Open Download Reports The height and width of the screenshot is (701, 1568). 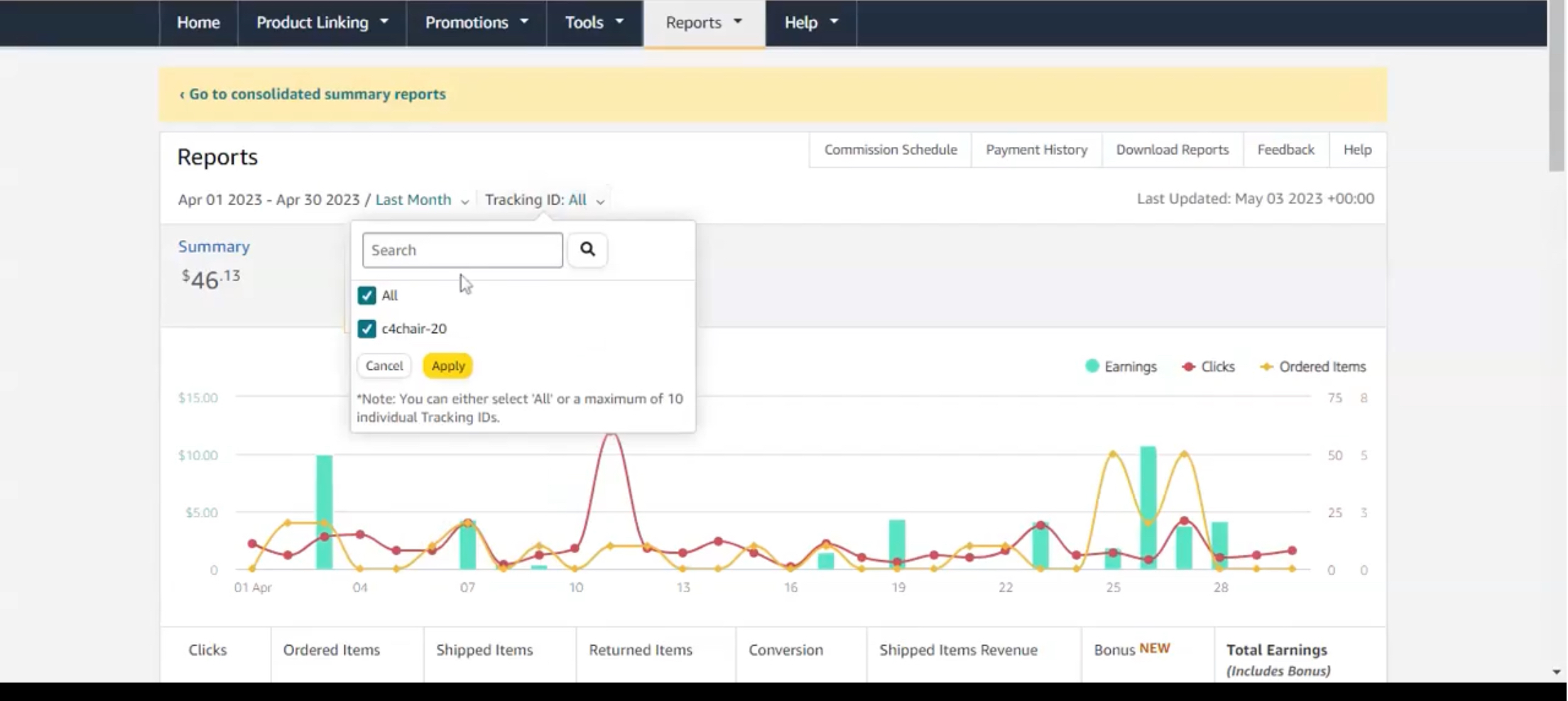click(1172, 150)
